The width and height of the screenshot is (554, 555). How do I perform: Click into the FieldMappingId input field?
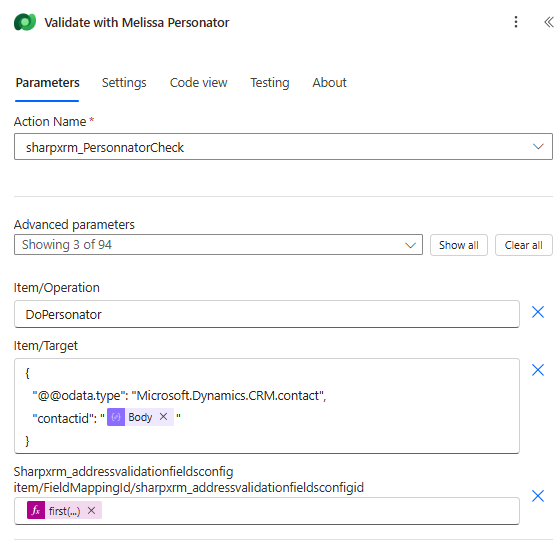267,511
